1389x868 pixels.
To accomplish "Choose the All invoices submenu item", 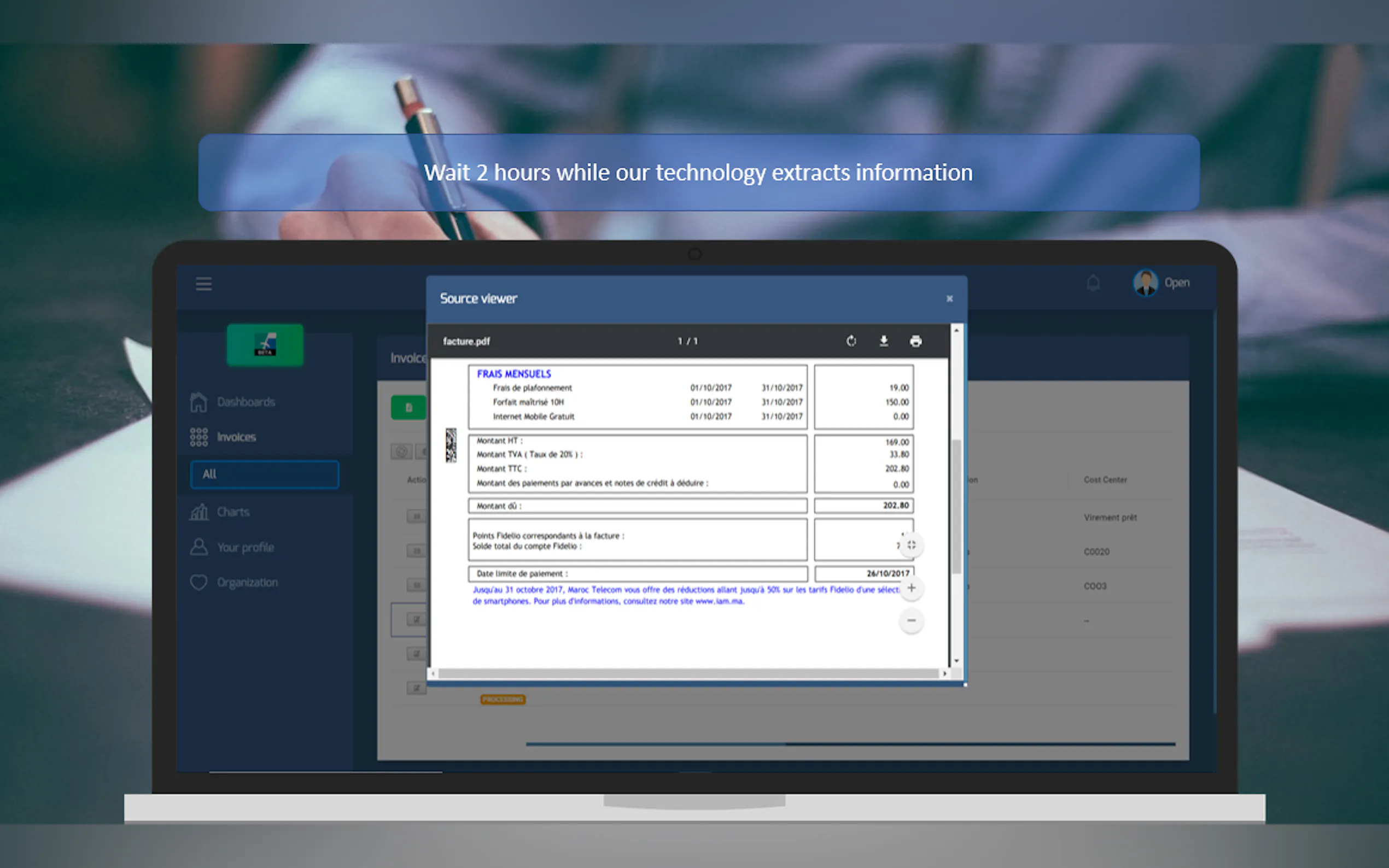I will 265,474.
